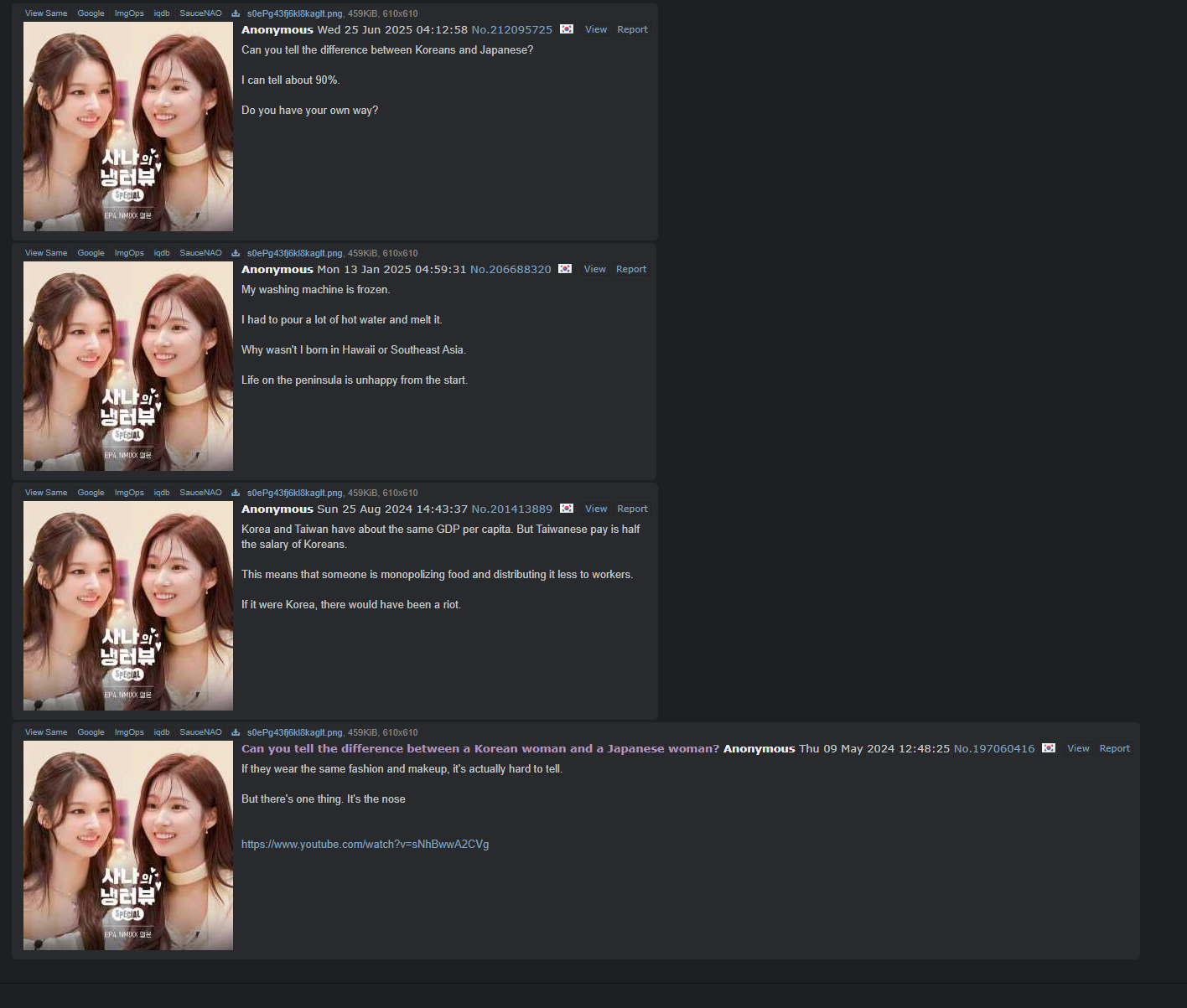Viewport: 1187px width, 1008px height.
Task: Click post number No.201413889
Action: pyautogui.click(x=512, y=509)
